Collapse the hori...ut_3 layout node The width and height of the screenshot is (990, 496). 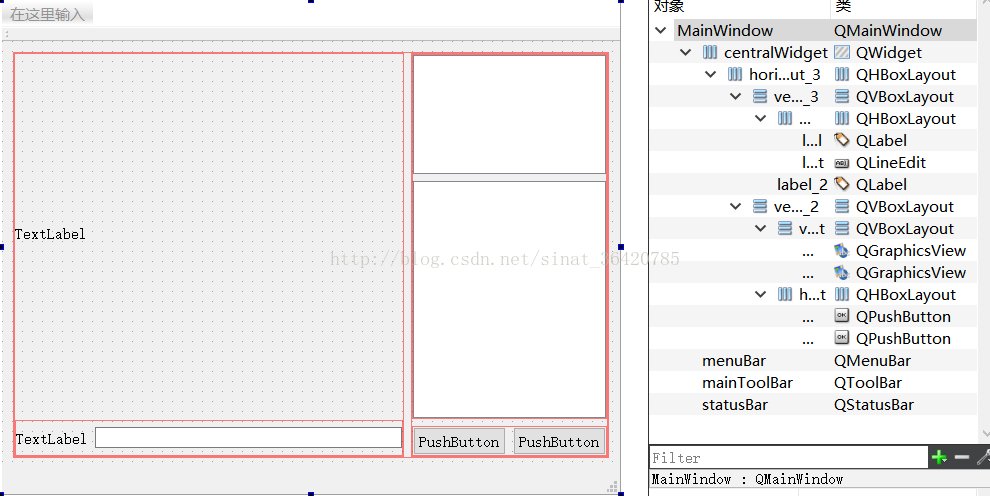click(711, 74)
